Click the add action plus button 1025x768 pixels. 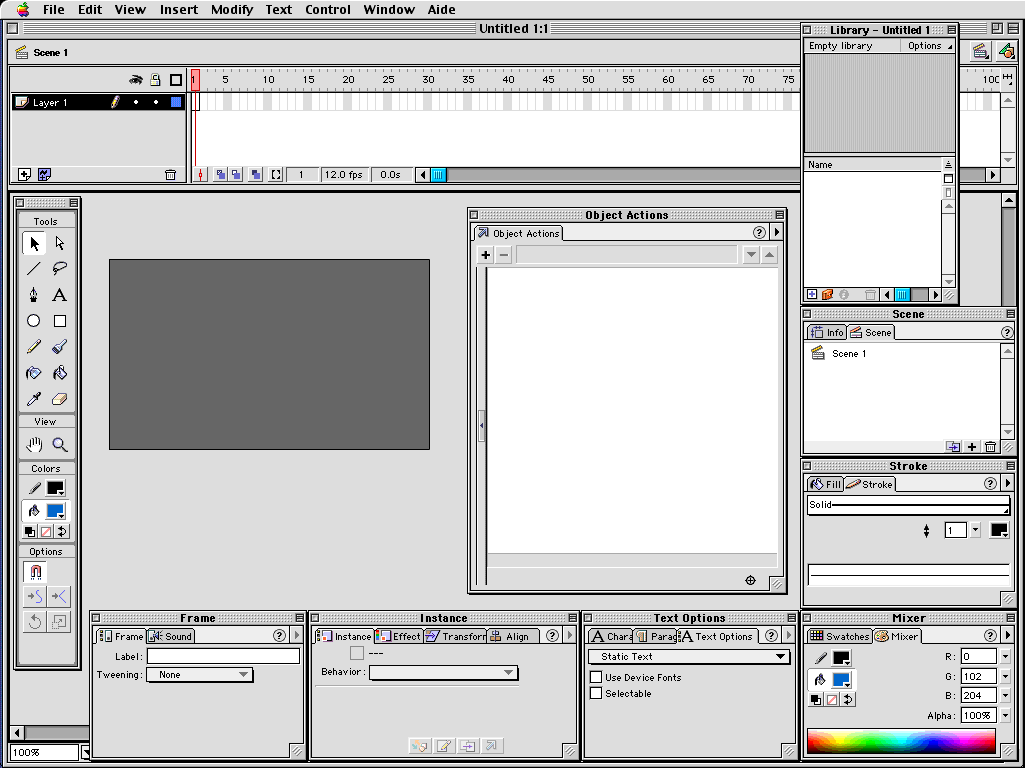[486, 255]
